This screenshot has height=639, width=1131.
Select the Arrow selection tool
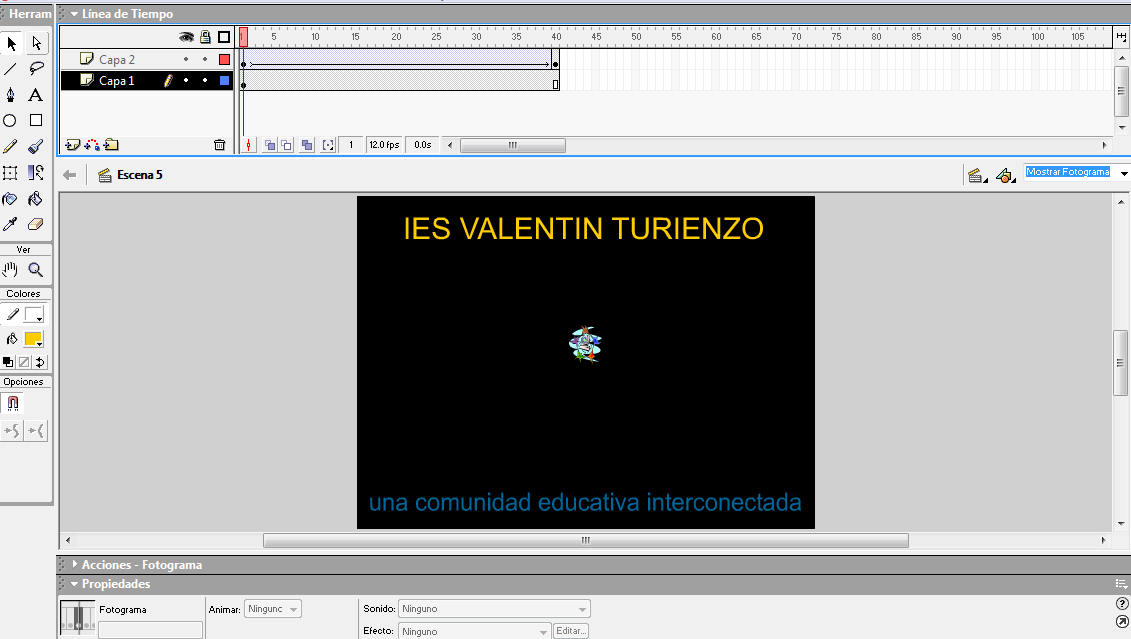11,43
